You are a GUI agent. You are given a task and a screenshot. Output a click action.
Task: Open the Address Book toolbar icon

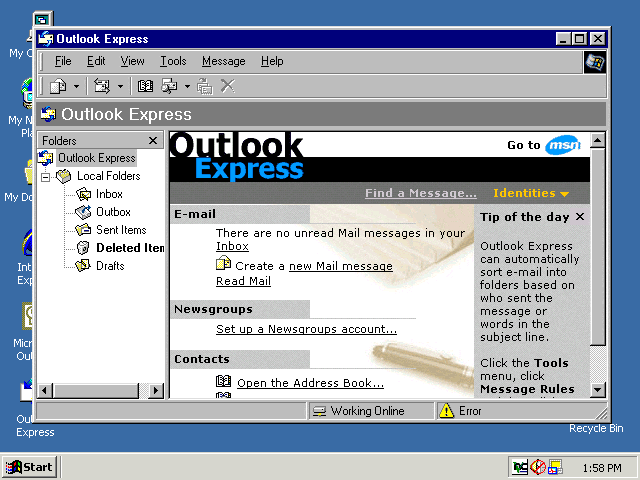pos(145,86)
